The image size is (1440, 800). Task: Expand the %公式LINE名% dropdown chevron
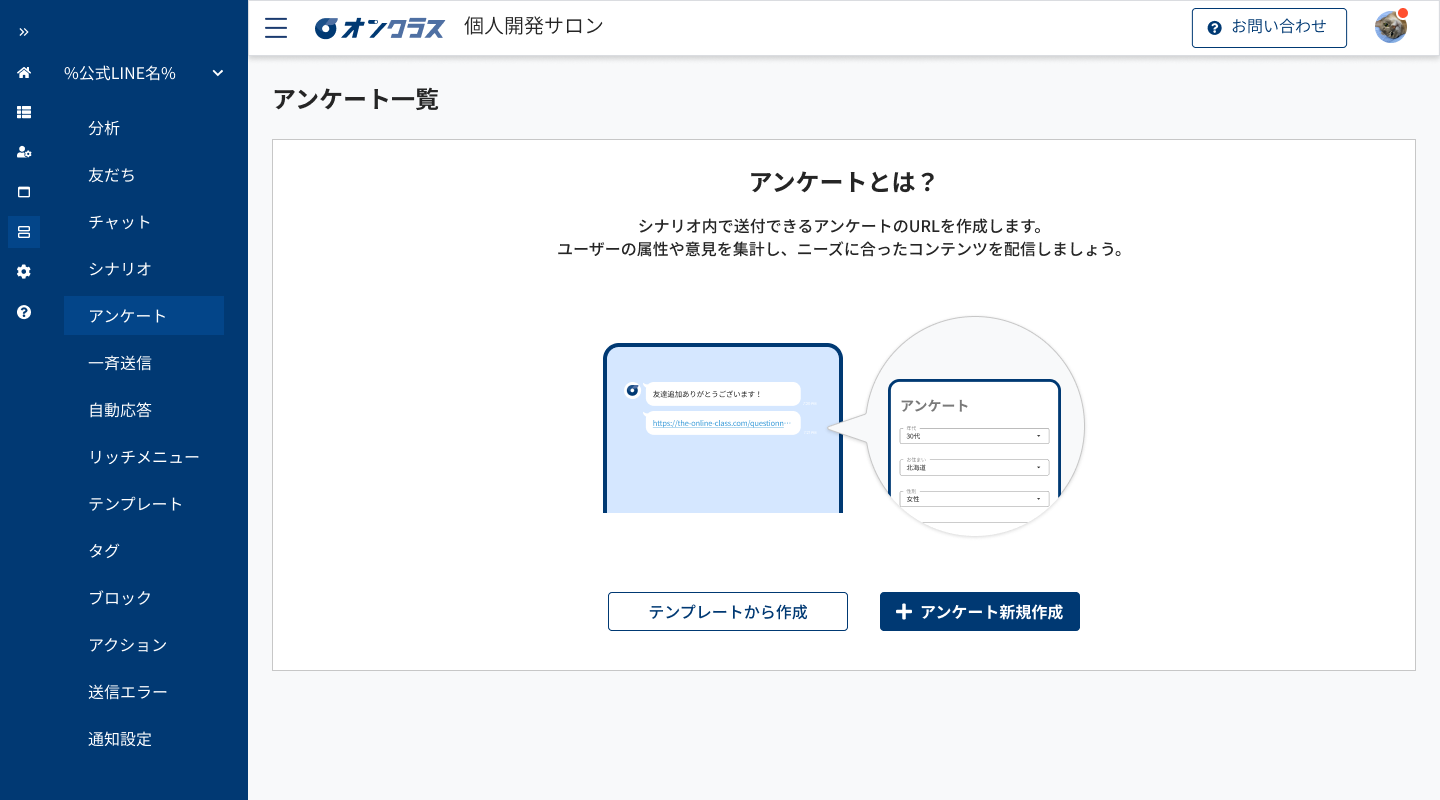pos(217,73)
